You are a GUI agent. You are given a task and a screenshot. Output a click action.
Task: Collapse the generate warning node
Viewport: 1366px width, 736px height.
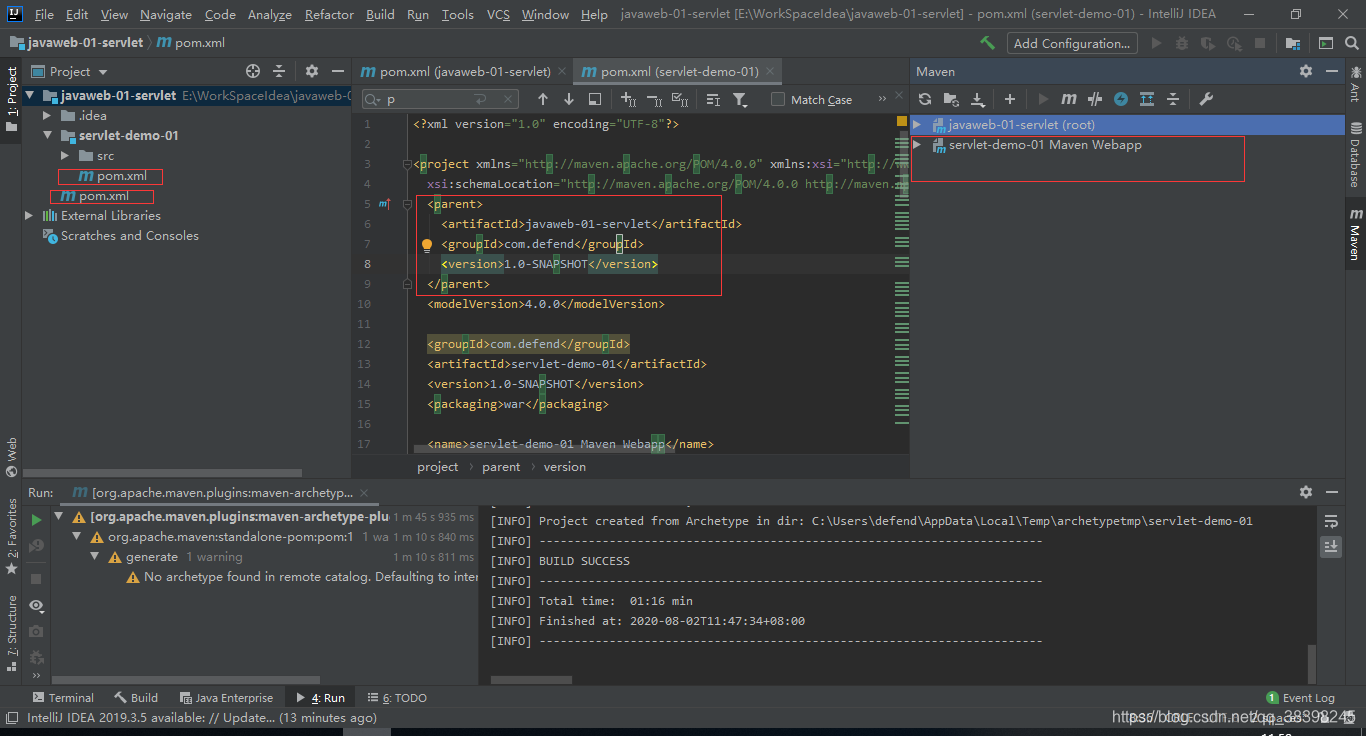(95, 557)
